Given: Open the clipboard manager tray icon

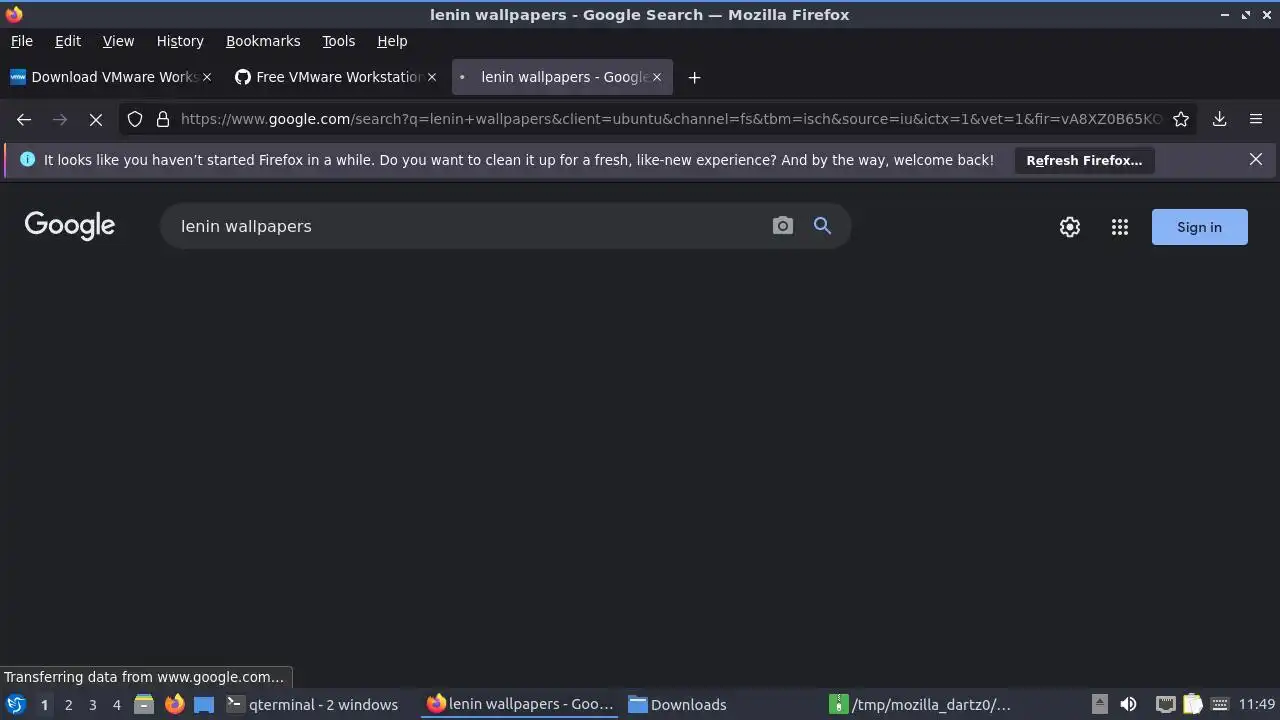Looking at the screenshot, I should click(1192, 704).
